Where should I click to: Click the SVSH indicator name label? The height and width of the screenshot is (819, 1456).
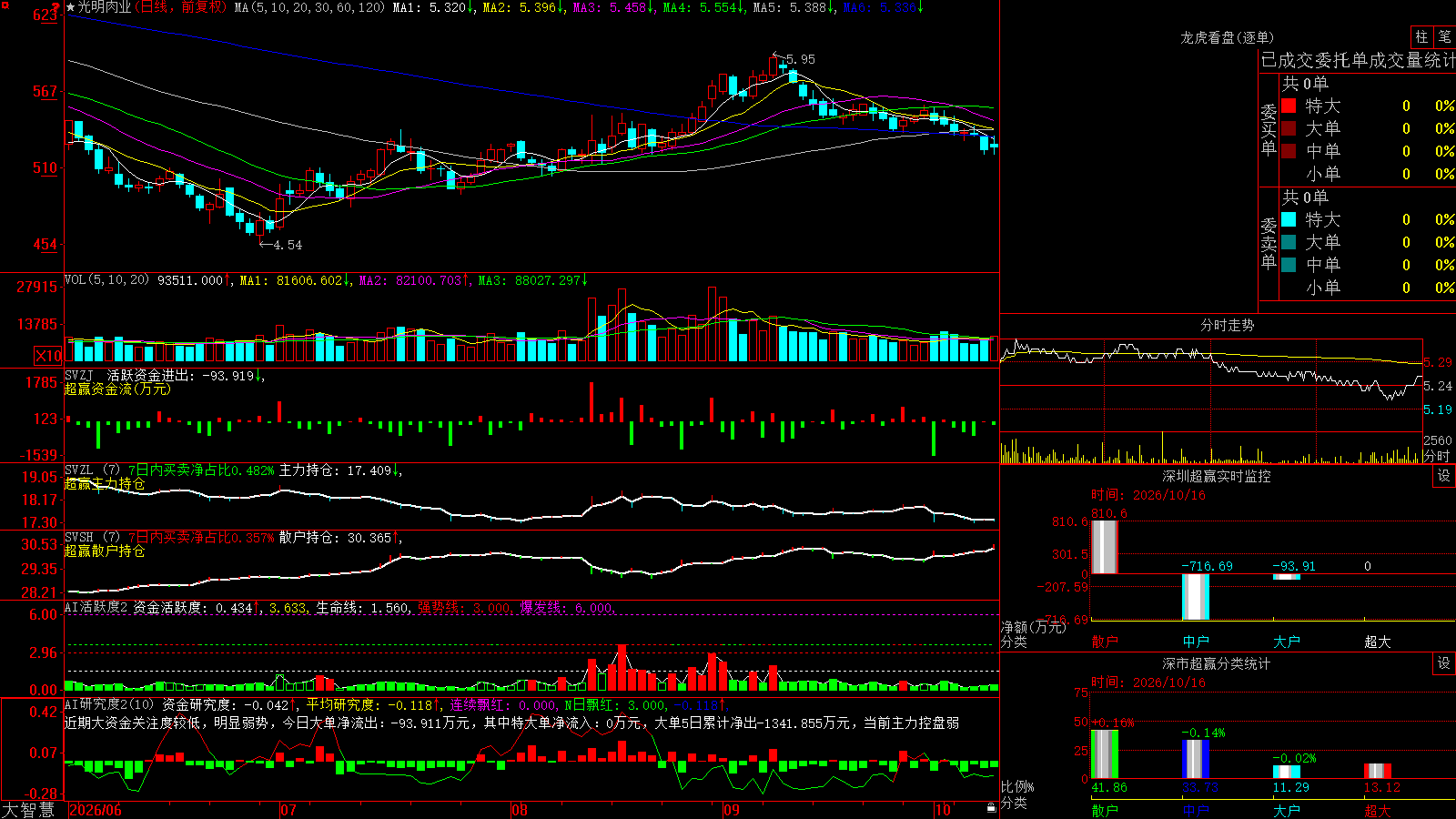point(79,538)
